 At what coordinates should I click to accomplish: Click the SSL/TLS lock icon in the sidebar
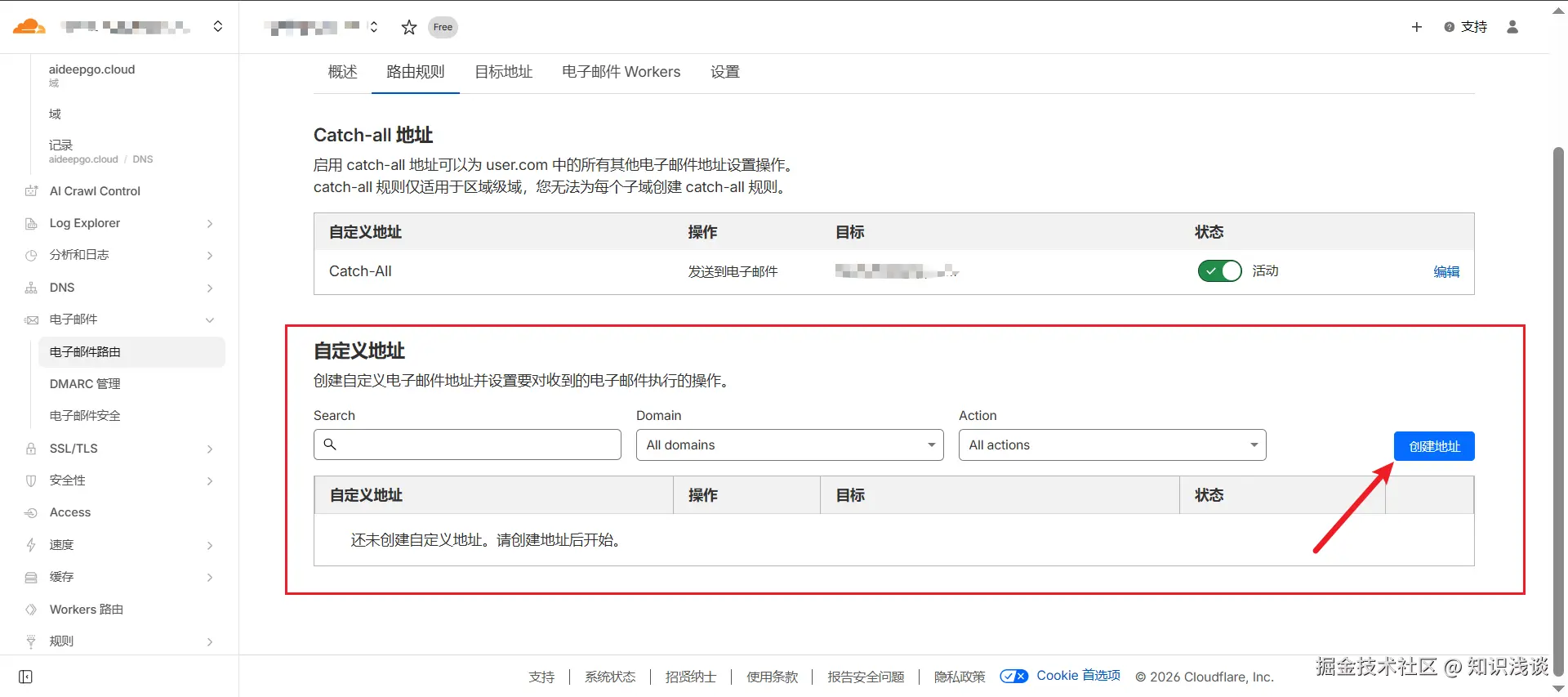31,449
